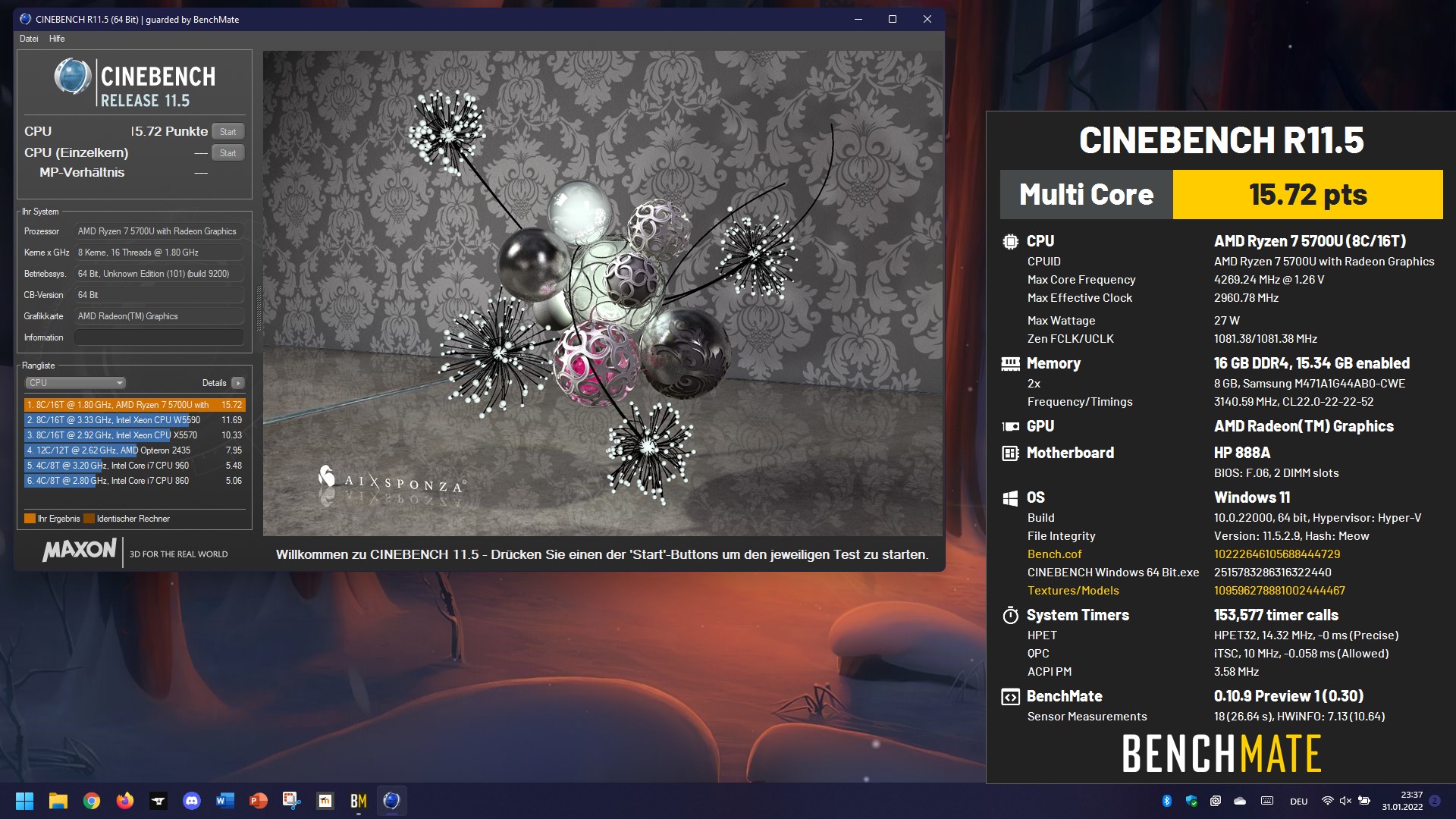1456x819 pixels.
Task: Click the Windows OS icon in BenchMate panel
Action: [x=1010, y=498]
